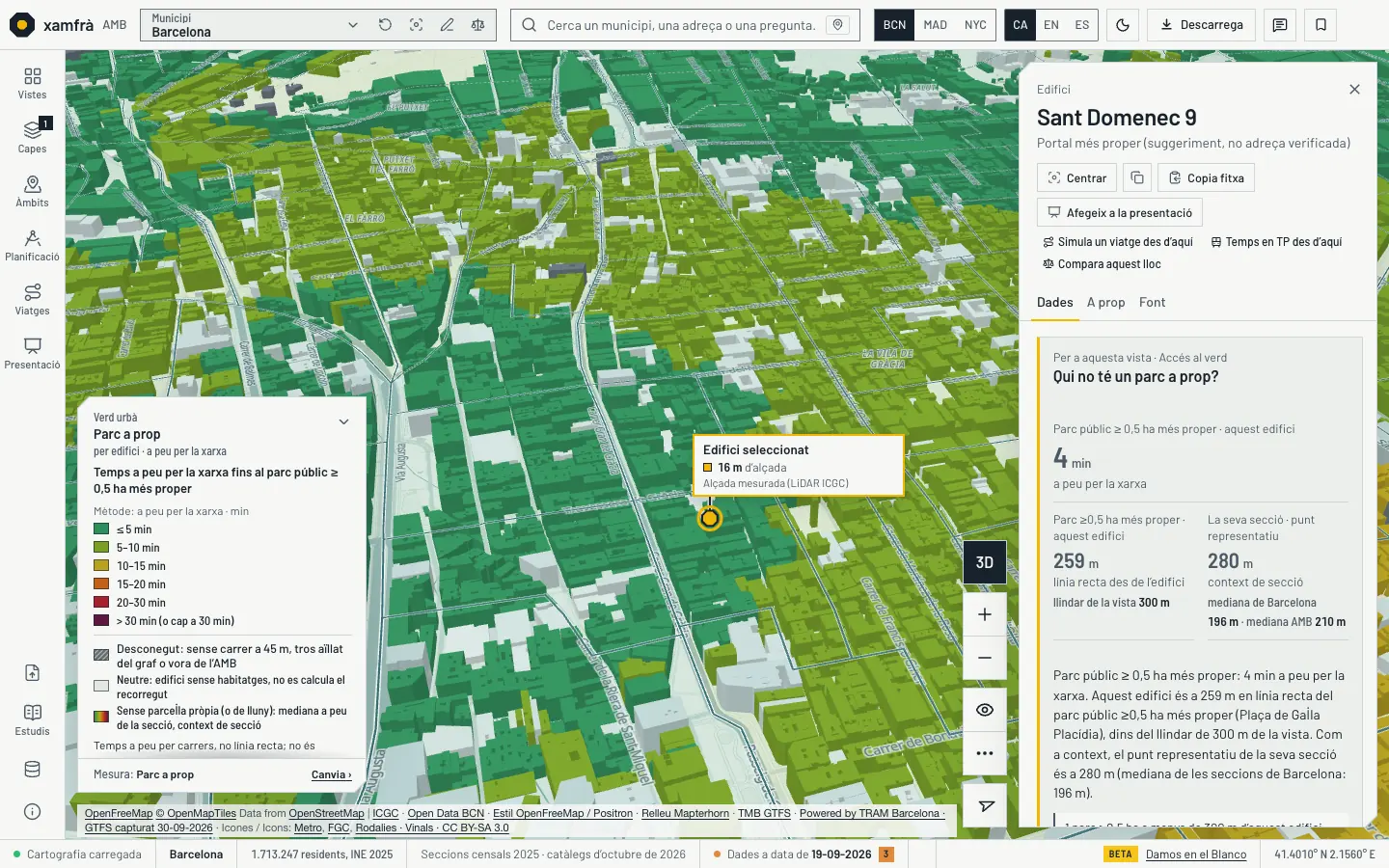Click the info icon in the sidebar
1389x868 pixels.
tap(32, 812)
